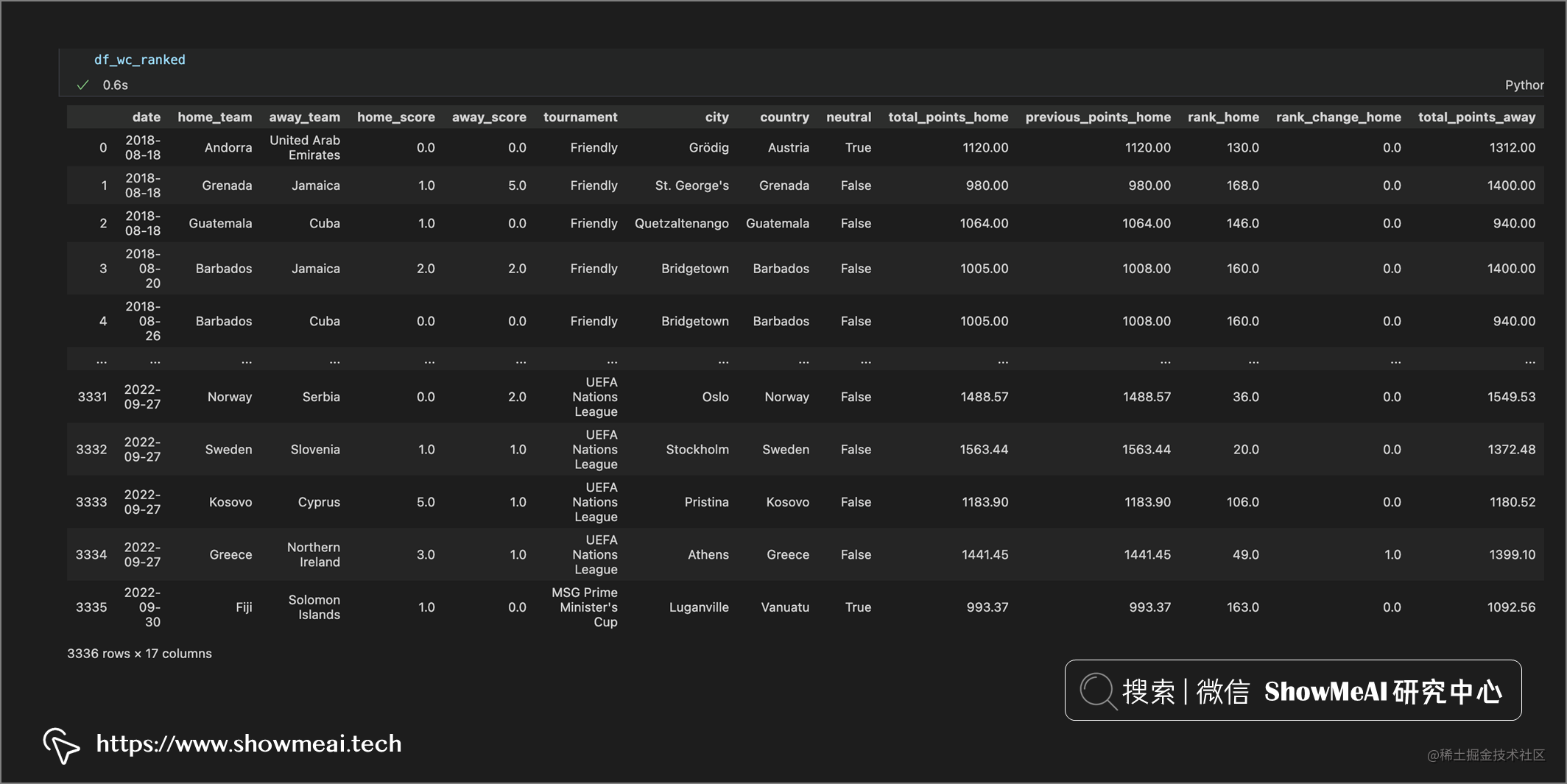Click the Grenada home_team cell in row 1

pos(228,186)
